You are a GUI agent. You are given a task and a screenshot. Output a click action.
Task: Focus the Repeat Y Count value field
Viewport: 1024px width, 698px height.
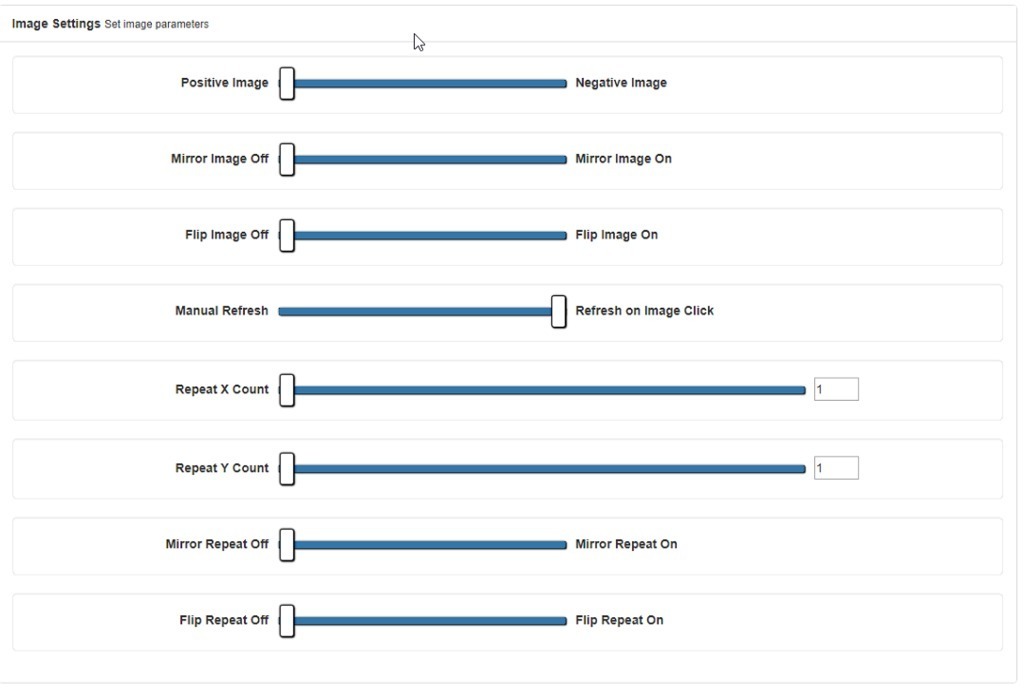coord(836,468)
